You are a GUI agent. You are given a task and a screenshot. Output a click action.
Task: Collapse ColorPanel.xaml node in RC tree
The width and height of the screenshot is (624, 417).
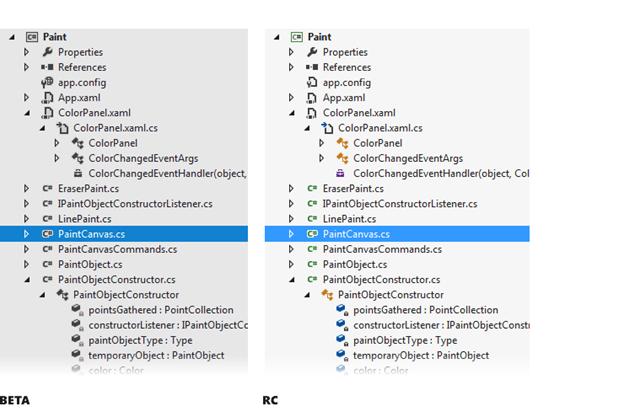coord(292,113)
